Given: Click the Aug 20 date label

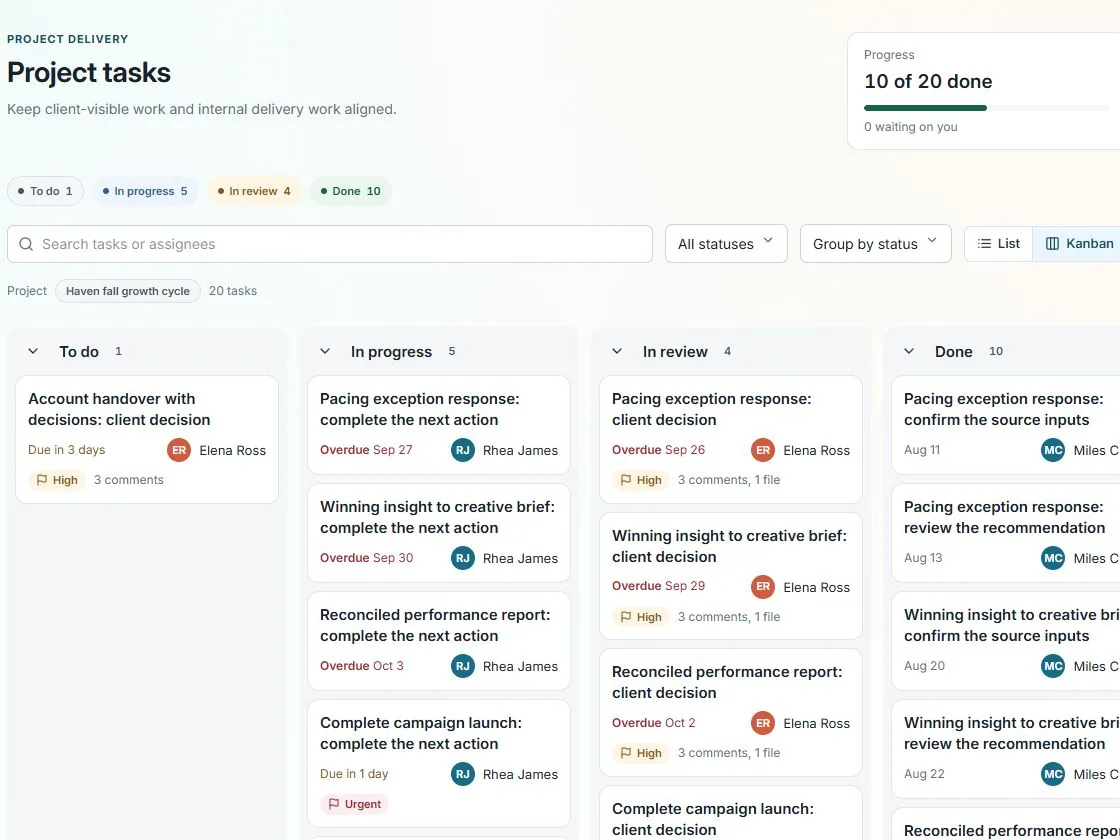Looking at the screenshot, I should click(924, 666).
